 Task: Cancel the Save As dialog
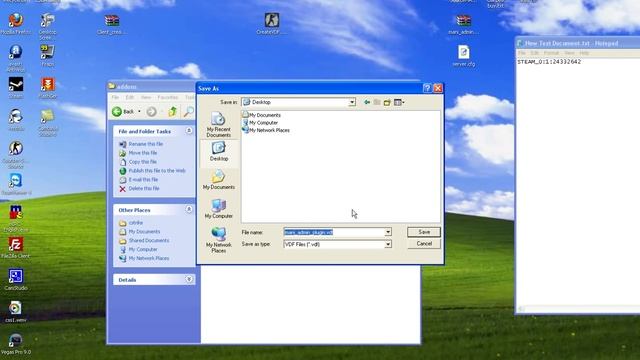coord(424,244)
